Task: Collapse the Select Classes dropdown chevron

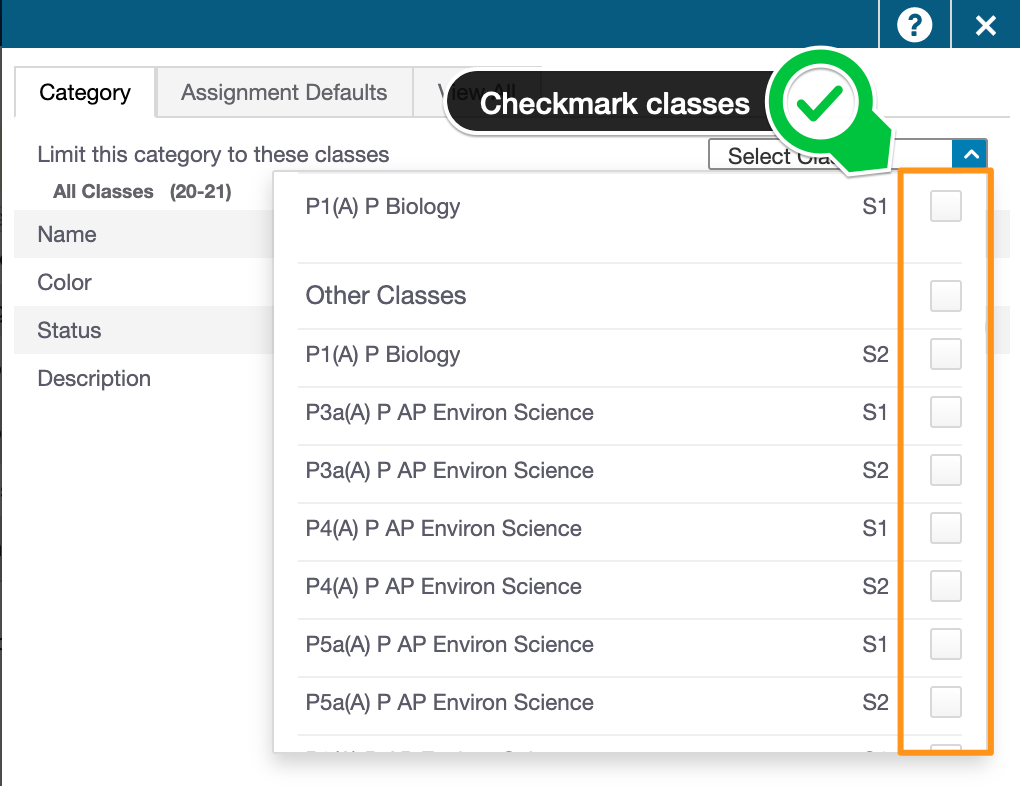Action: pyautogui.click(x=970, y=155)
